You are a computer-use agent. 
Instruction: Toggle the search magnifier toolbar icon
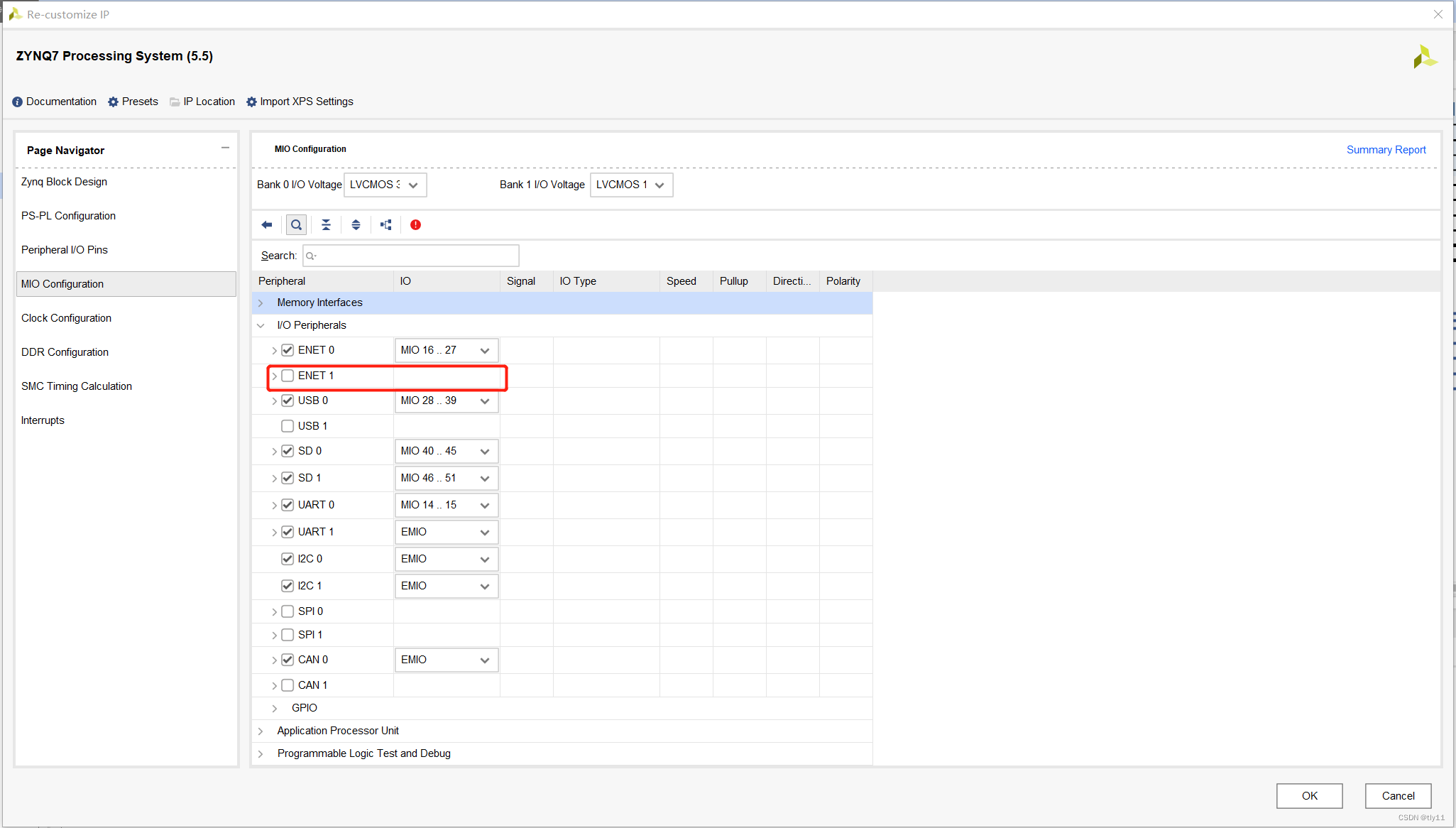(296, 225)
